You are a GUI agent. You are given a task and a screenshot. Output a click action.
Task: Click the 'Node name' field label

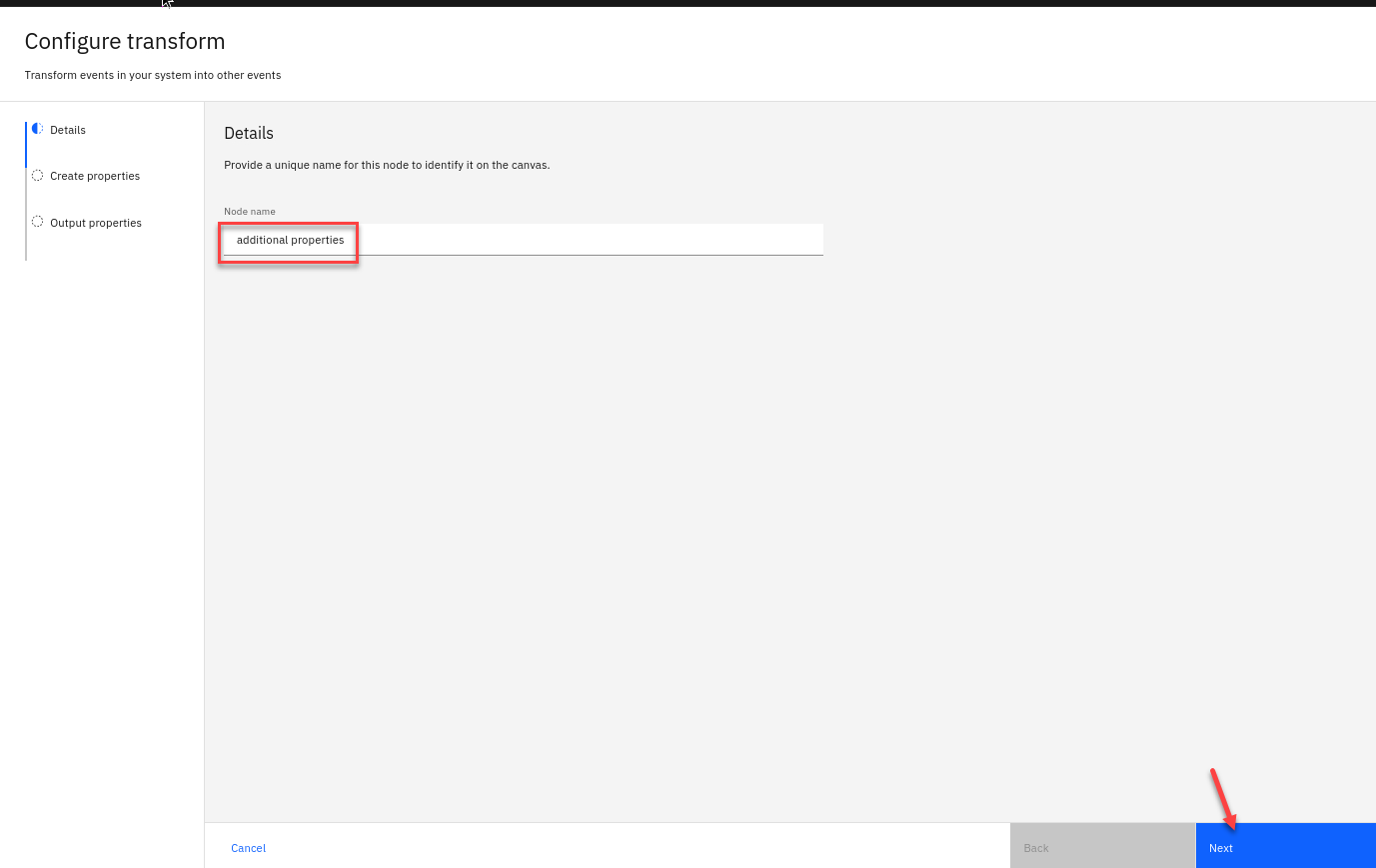[250, 212]
